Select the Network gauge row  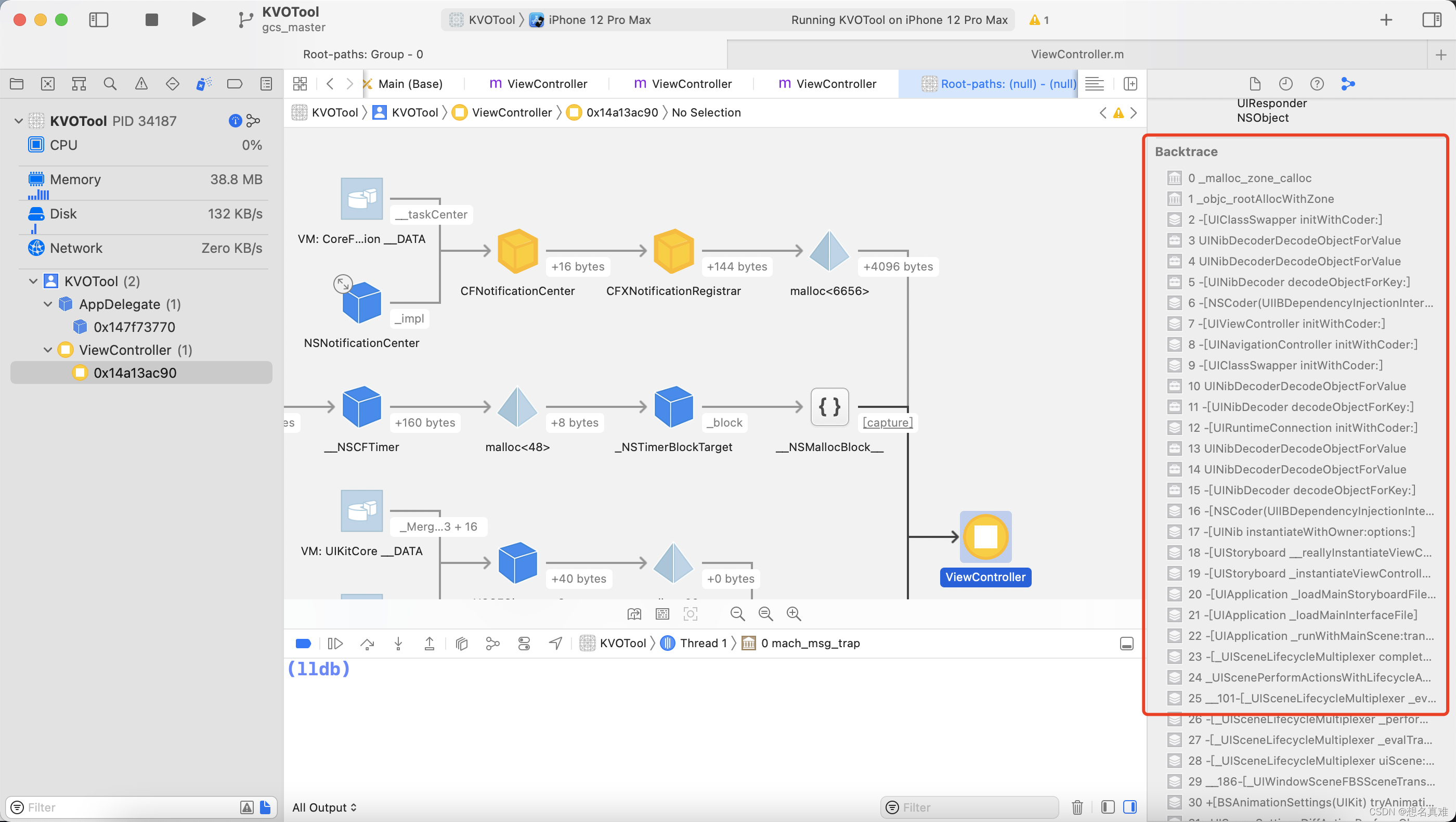(x=145, y=248)
